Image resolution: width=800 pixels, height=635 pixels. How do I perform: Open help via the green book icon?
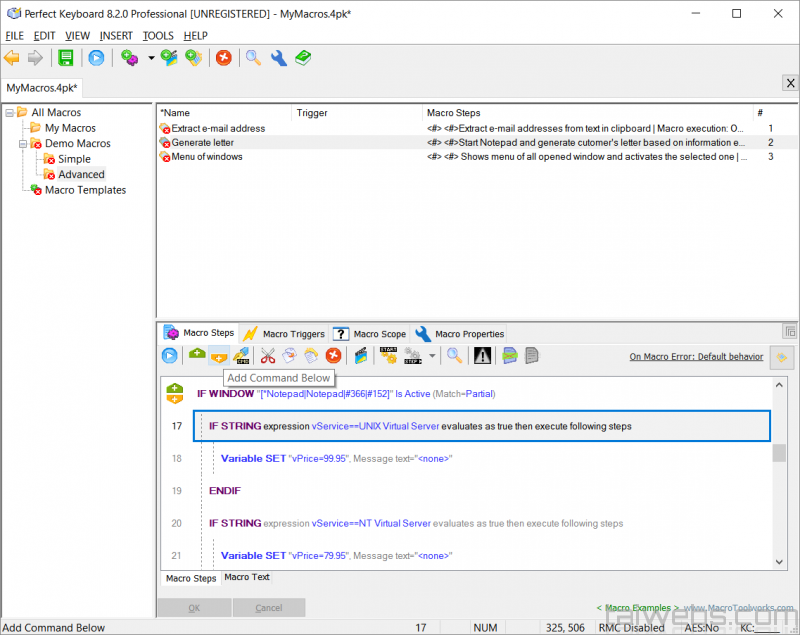coord(302,58)
